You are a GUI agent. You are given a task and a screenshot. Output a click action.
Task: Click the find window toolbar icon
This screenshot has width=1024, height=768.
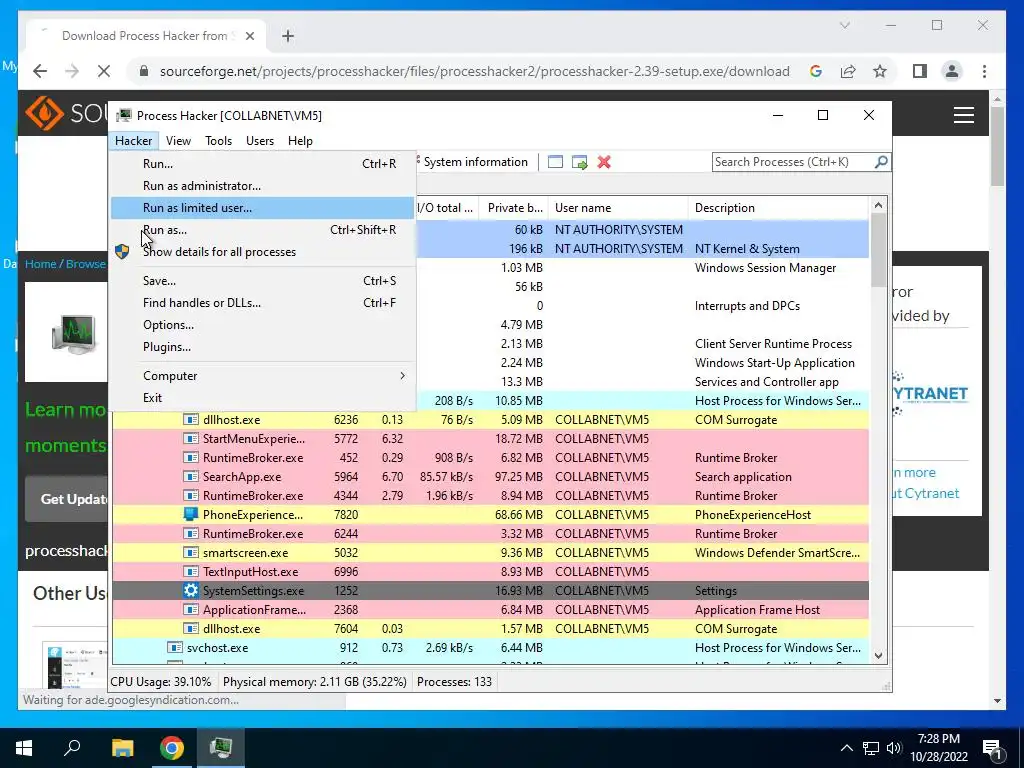click(x=555, y=162)
